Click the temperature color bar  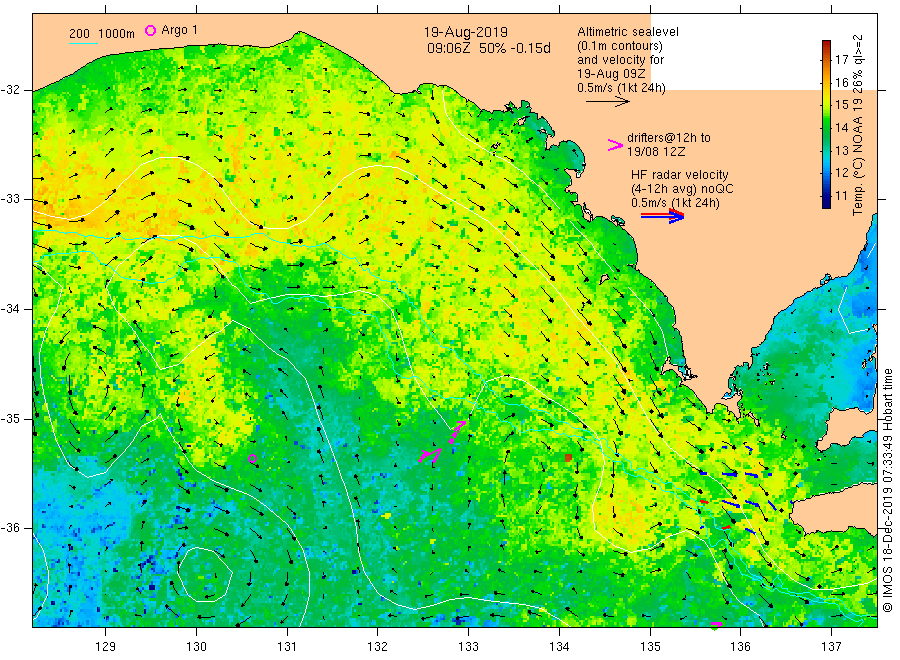click(826, 124)
